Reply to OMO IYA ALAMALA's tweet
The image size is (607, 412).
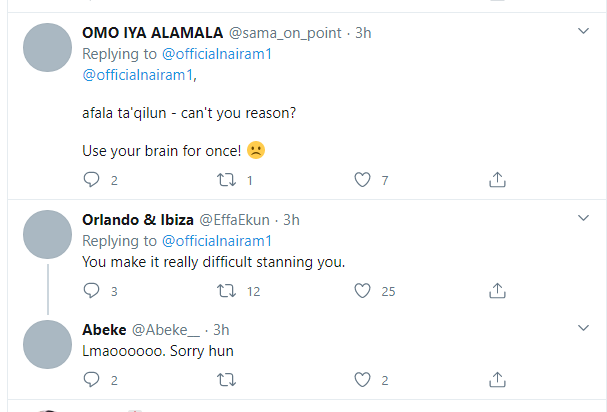(x=91, y=180)
